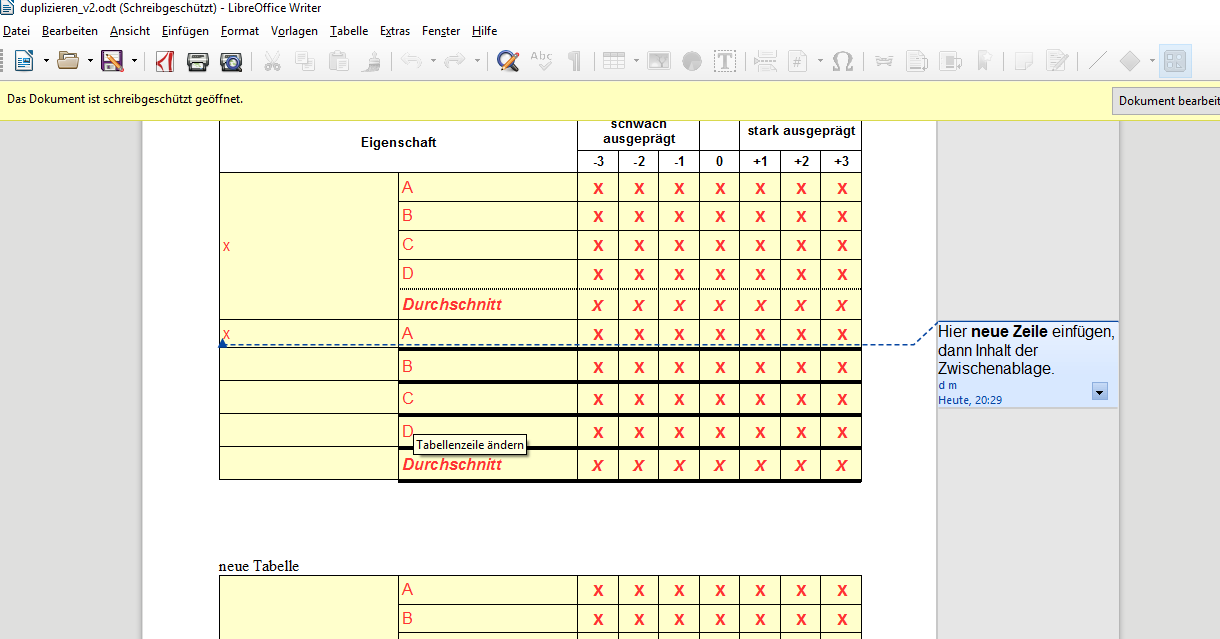Viewport: 1220px width, 639px height.
Task: Expand the table grid dropdown arrow
Action: [x=636, y=61]
